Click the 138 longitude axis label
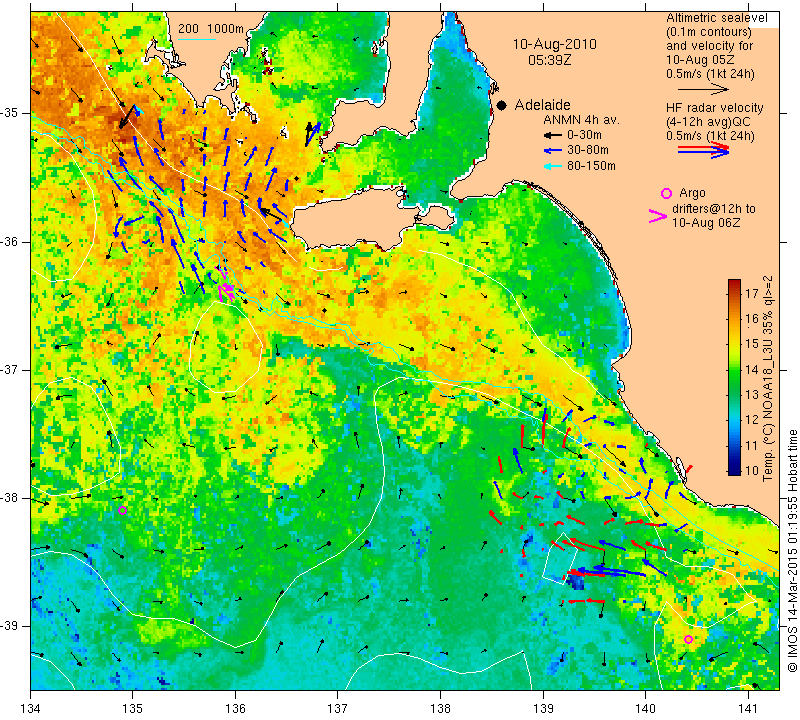 click(440, 709)
